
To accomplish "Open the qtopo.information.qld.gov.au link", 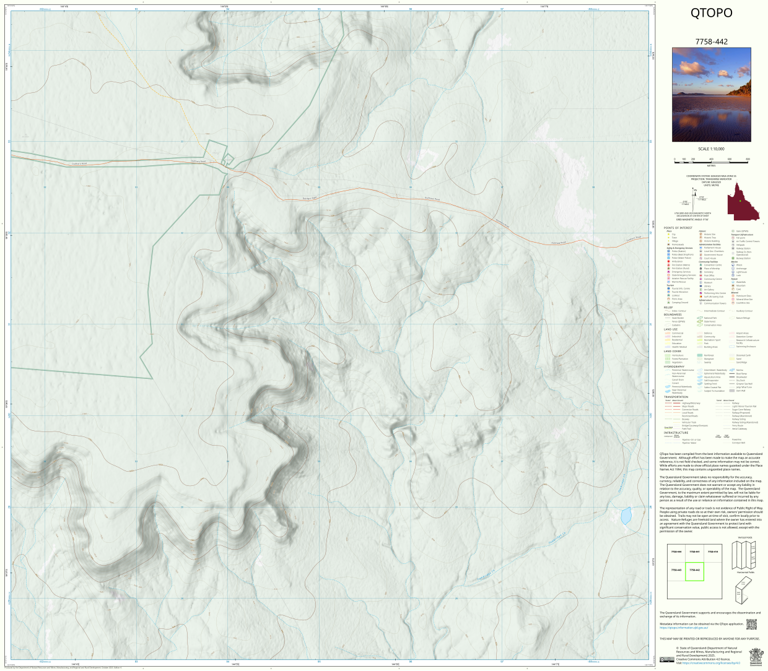I will point(683,627).
